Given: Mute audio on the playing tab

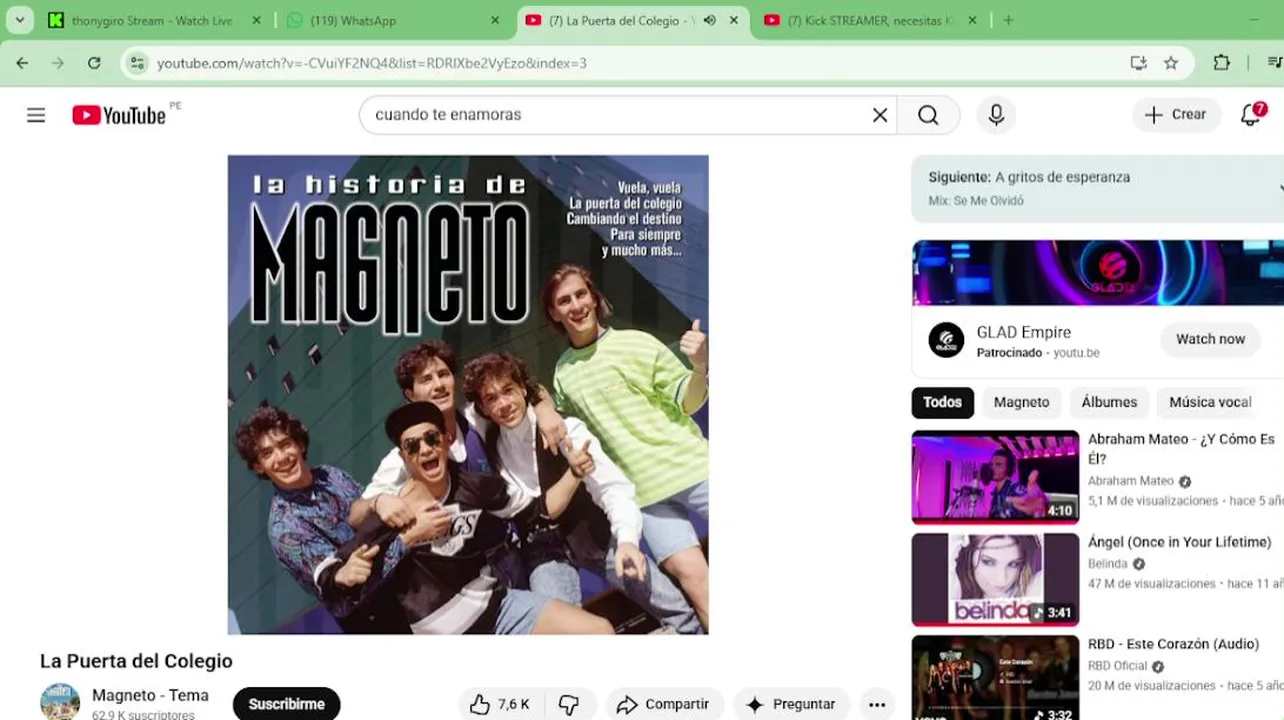Looking at the screenshot, I should (709, 20).
